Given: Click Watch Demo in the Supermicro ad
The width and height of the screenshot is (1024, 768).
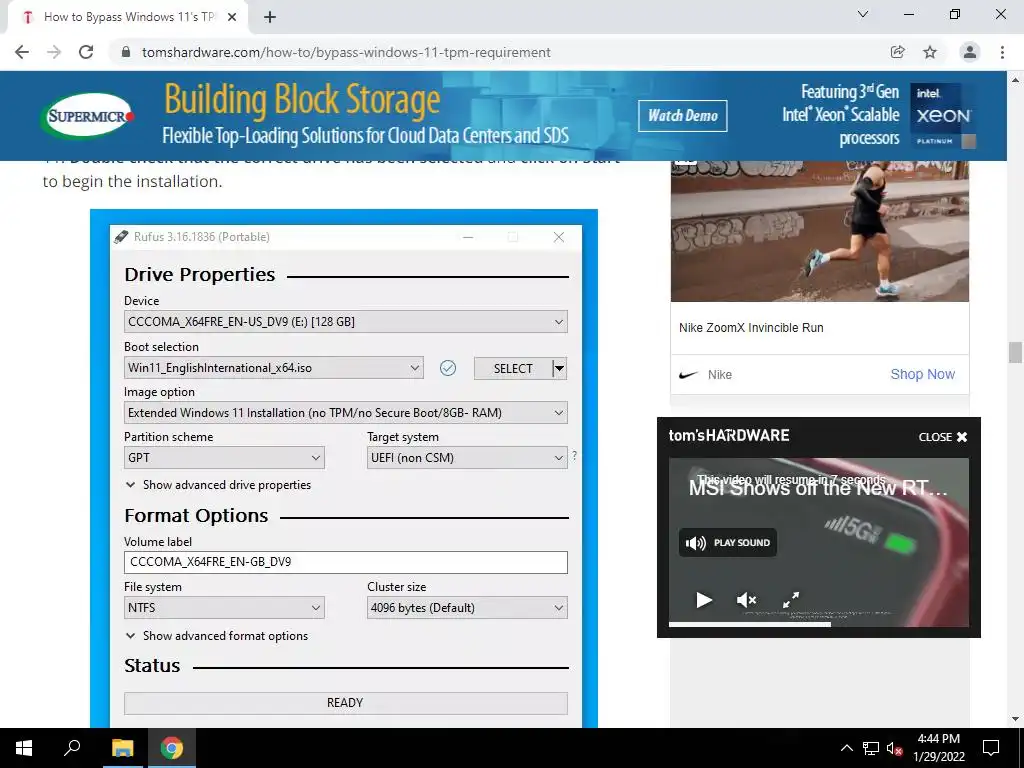Looking at the screenshot, I should (682, 116).
